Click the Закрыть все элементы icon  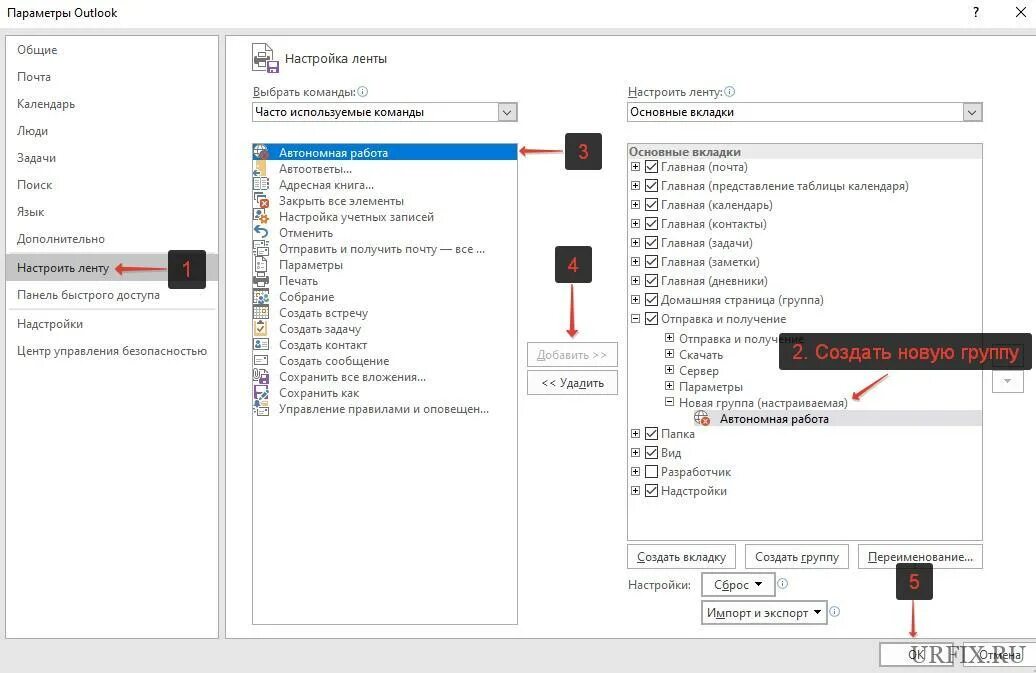pyautogui.click(x=260, y=201)
